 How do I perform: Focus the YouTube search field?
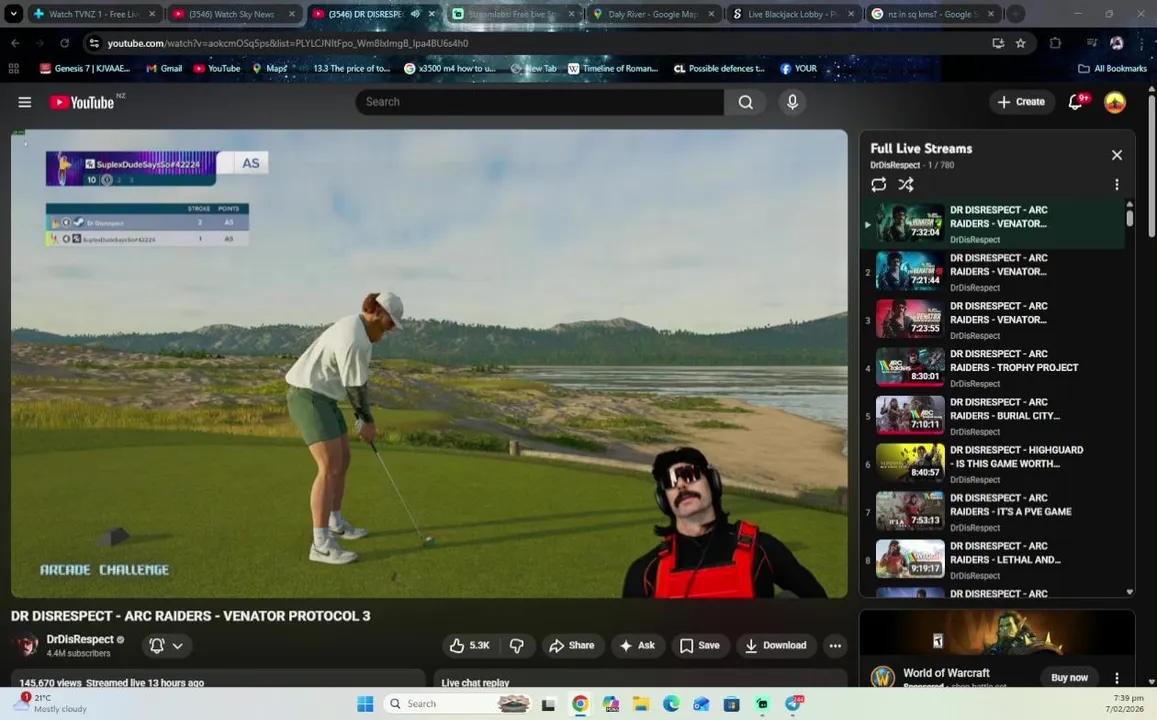click(x=539, y=102)
